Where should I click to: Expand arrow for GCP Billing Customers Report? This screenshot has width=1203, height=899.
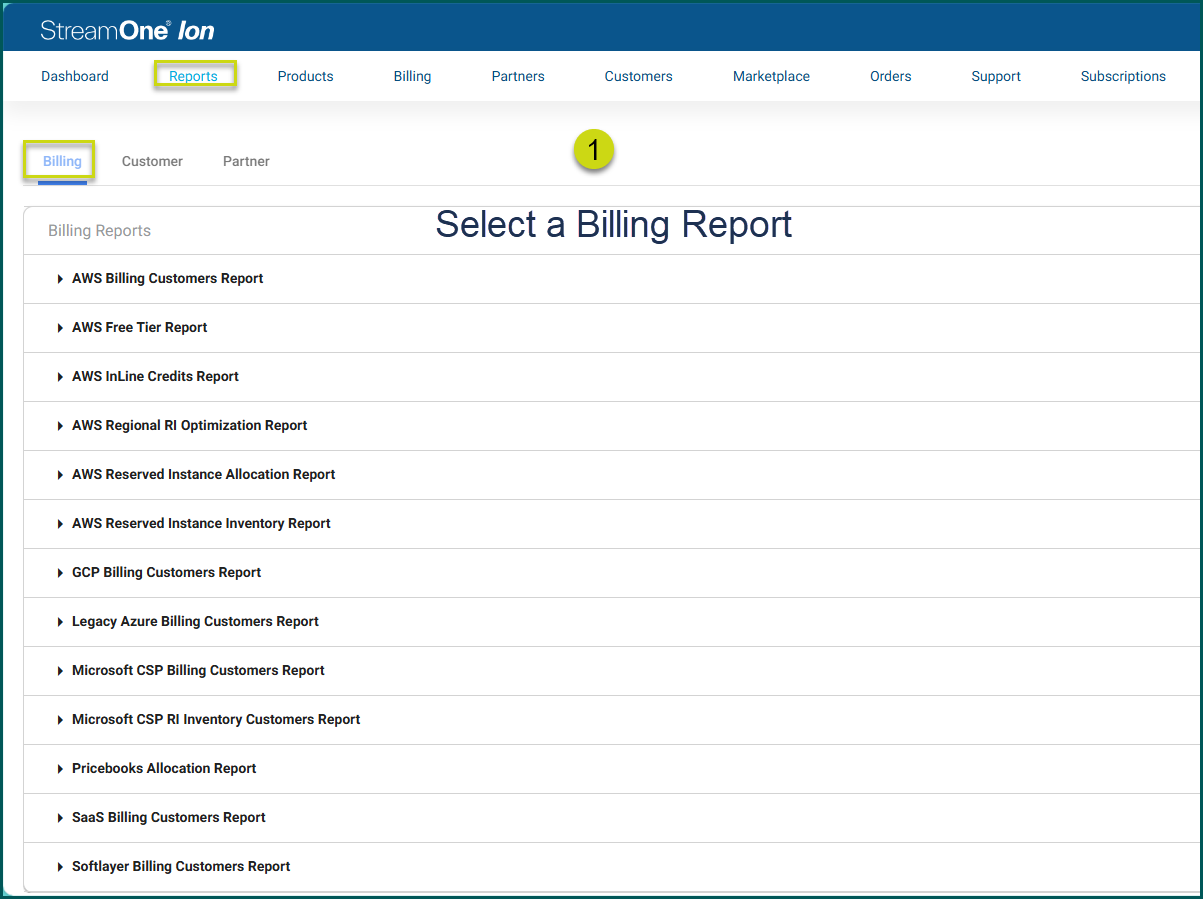61,573
